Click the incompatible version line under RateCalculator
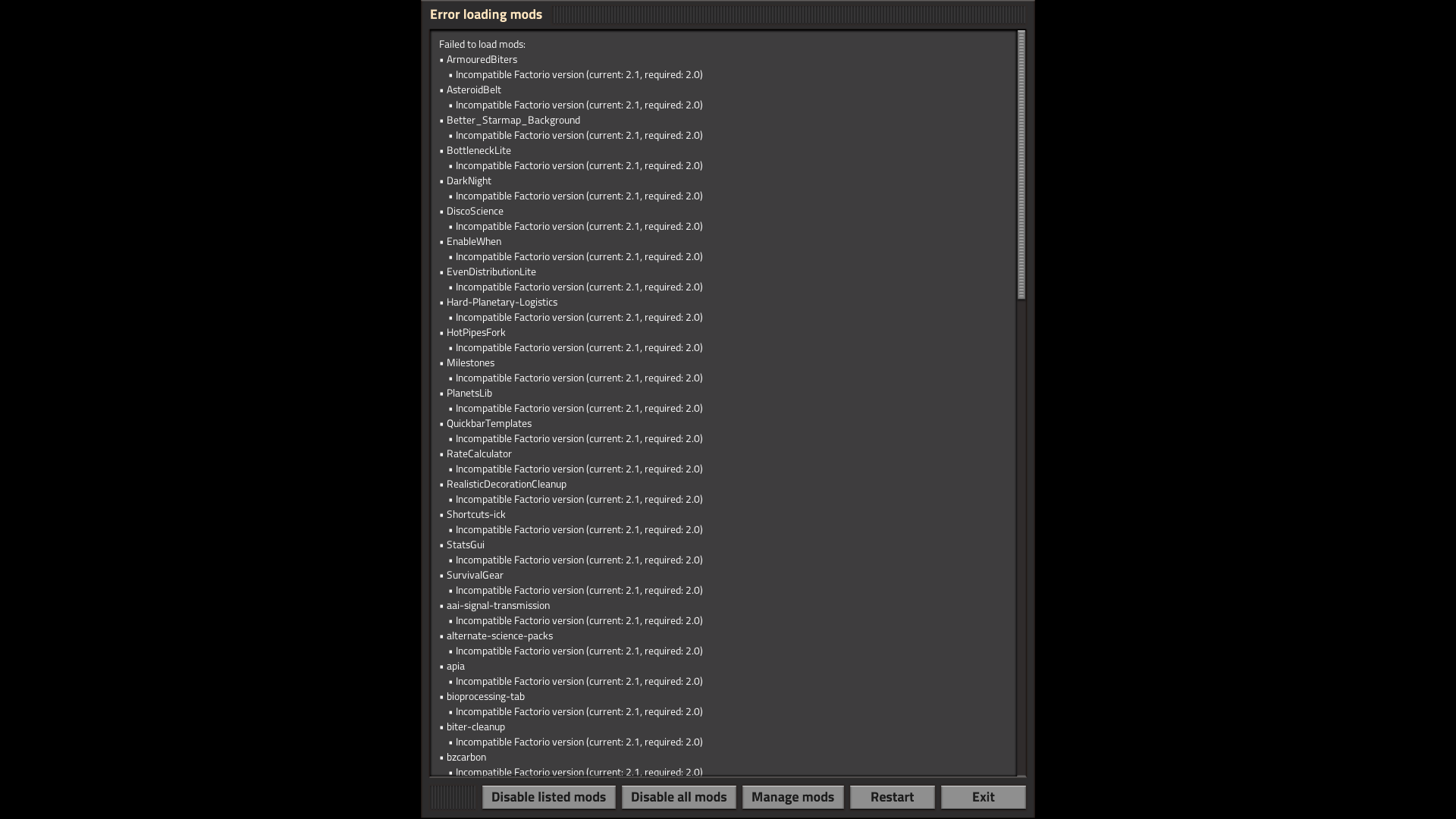This screenshot has height=819, width=1456. click(x=579, y=469)
